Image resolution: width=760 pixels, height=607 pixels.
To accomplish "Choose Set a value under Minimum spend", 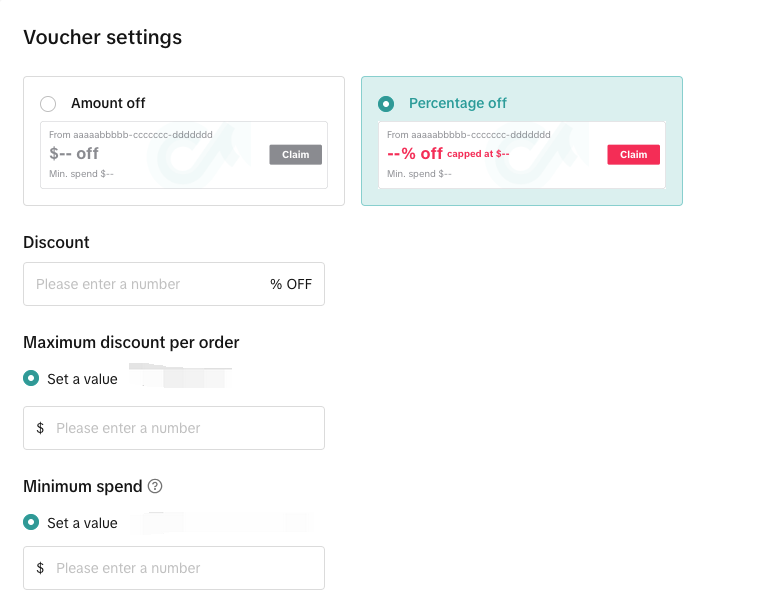I will pyautogui.click(x=31, y=523).
